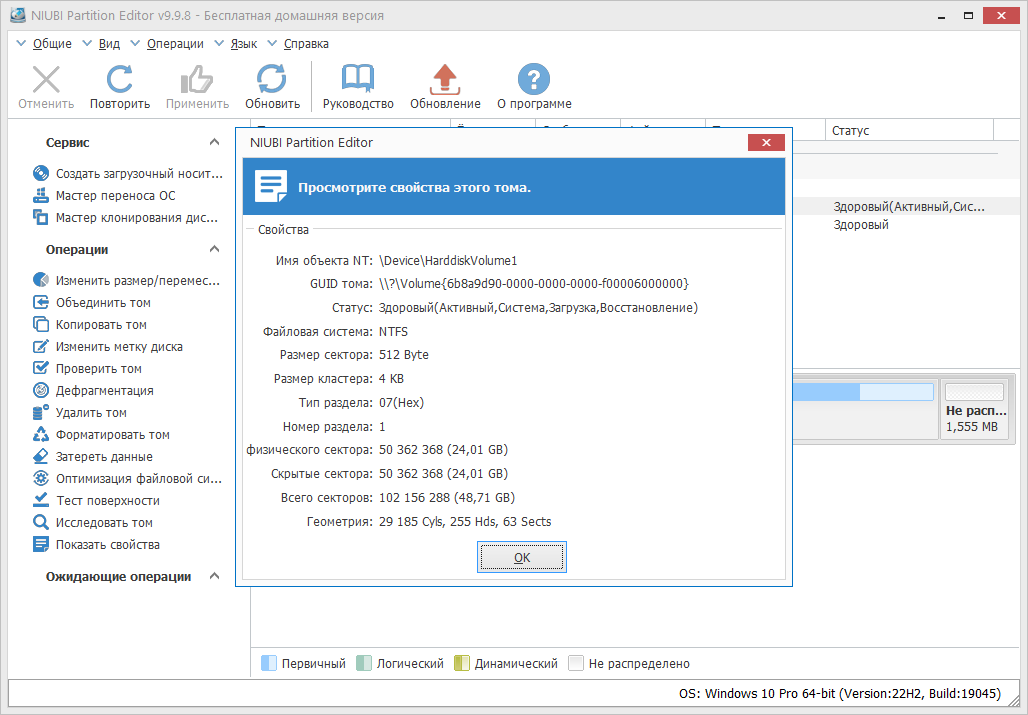1028x715 pixels.
Task: Click the Создать загрузочный носитель disc icon
Action: click(41, 173)
